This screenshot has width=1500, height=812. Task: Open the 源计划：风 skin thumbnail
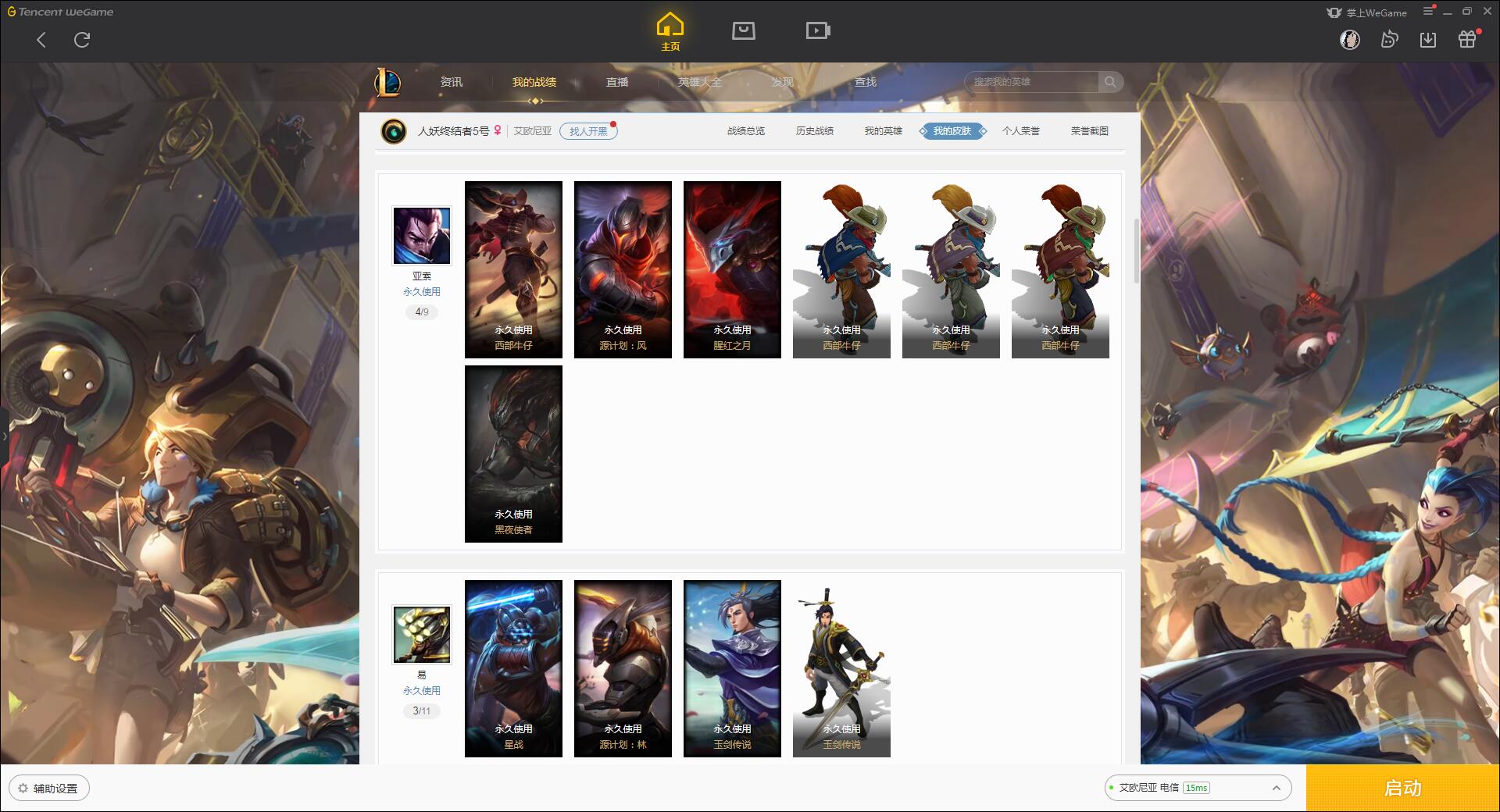[x=623, y=269]
